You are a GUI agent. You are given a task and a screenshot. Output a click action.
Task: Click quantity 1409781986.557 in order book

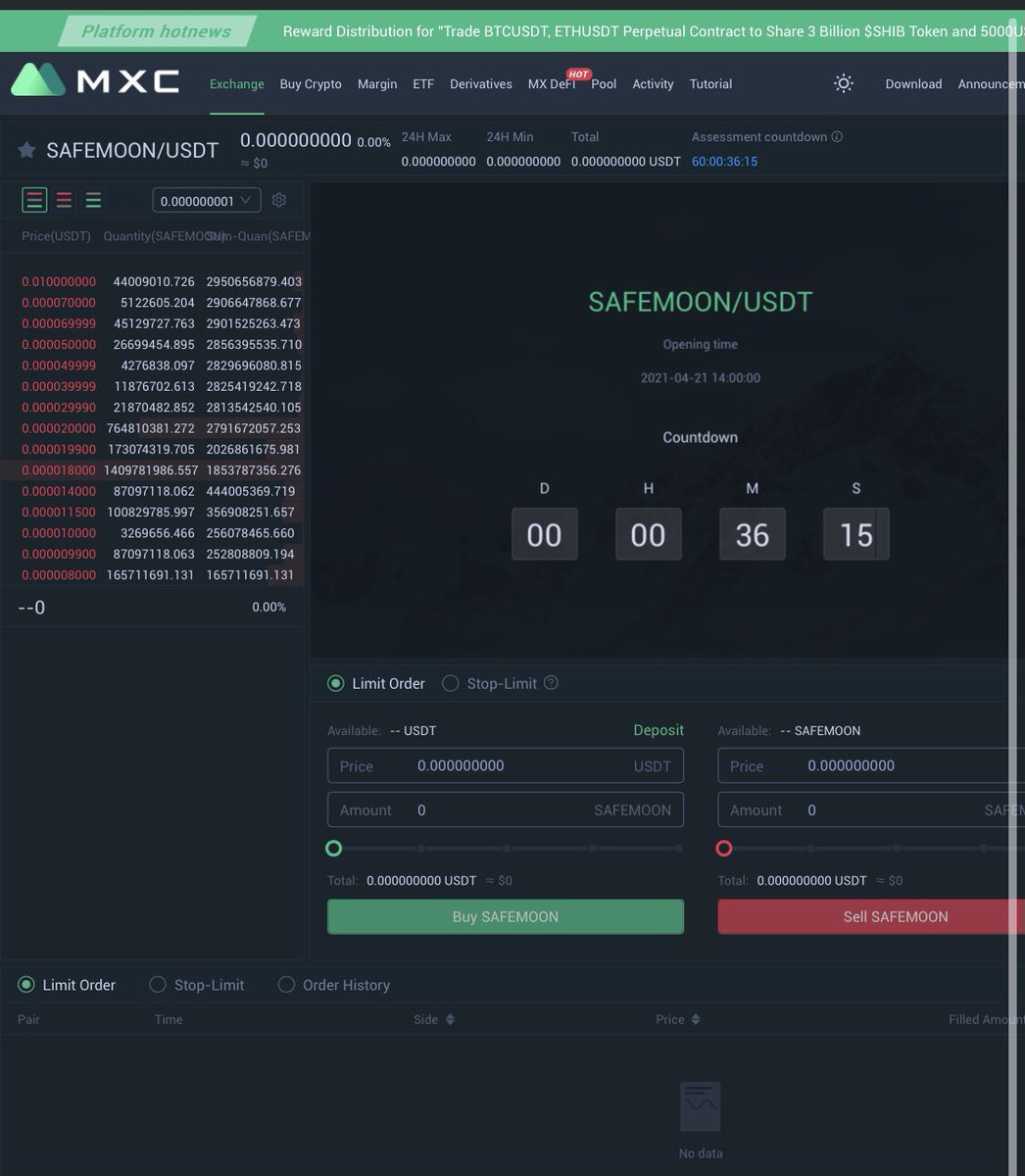coord(151,470)
